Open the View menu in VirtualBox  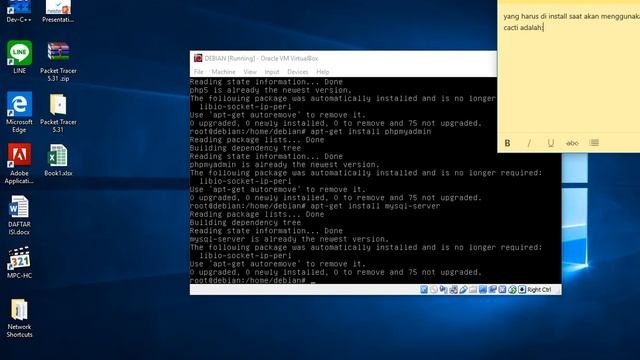point(250,72)
